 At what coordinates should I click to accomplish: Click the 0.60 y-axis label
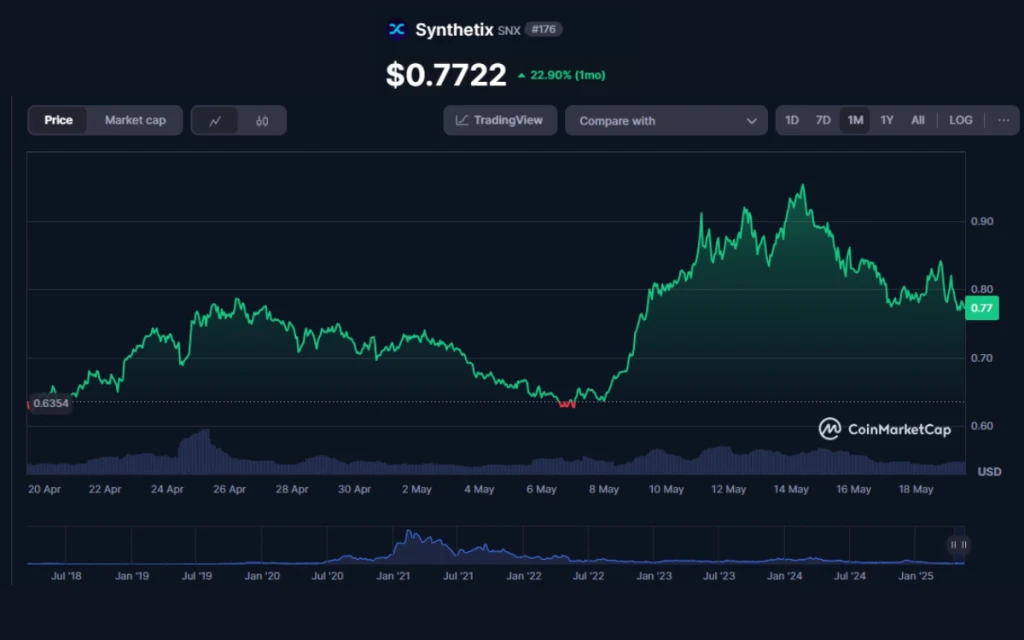(982, 426)
